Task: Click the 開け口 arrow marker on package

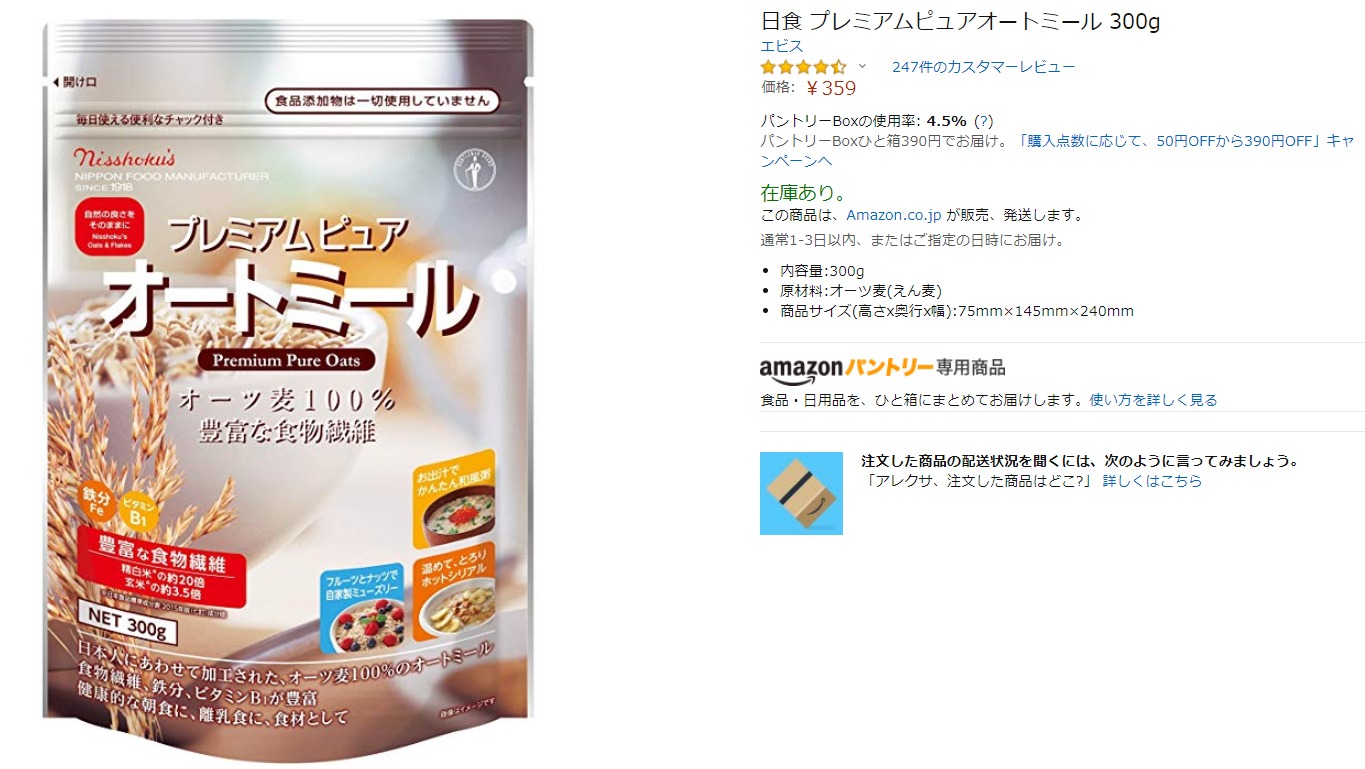Action: point(79,81)
